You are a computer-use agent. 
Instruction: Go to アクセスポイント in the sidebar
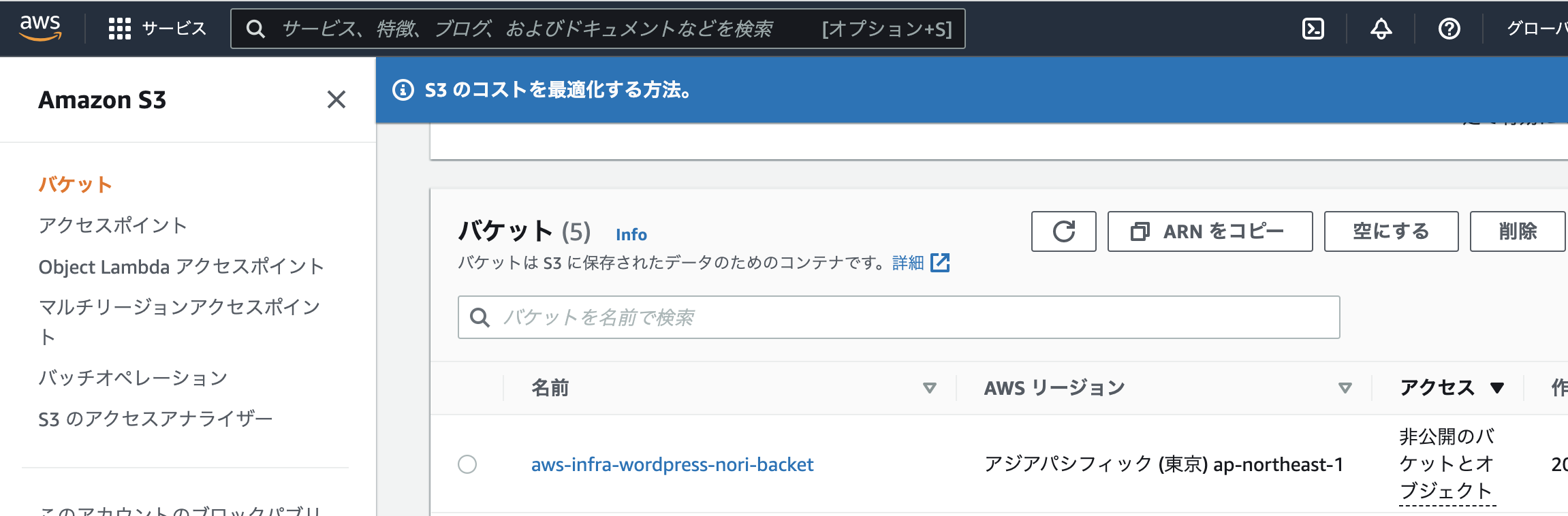coord(112,225)
